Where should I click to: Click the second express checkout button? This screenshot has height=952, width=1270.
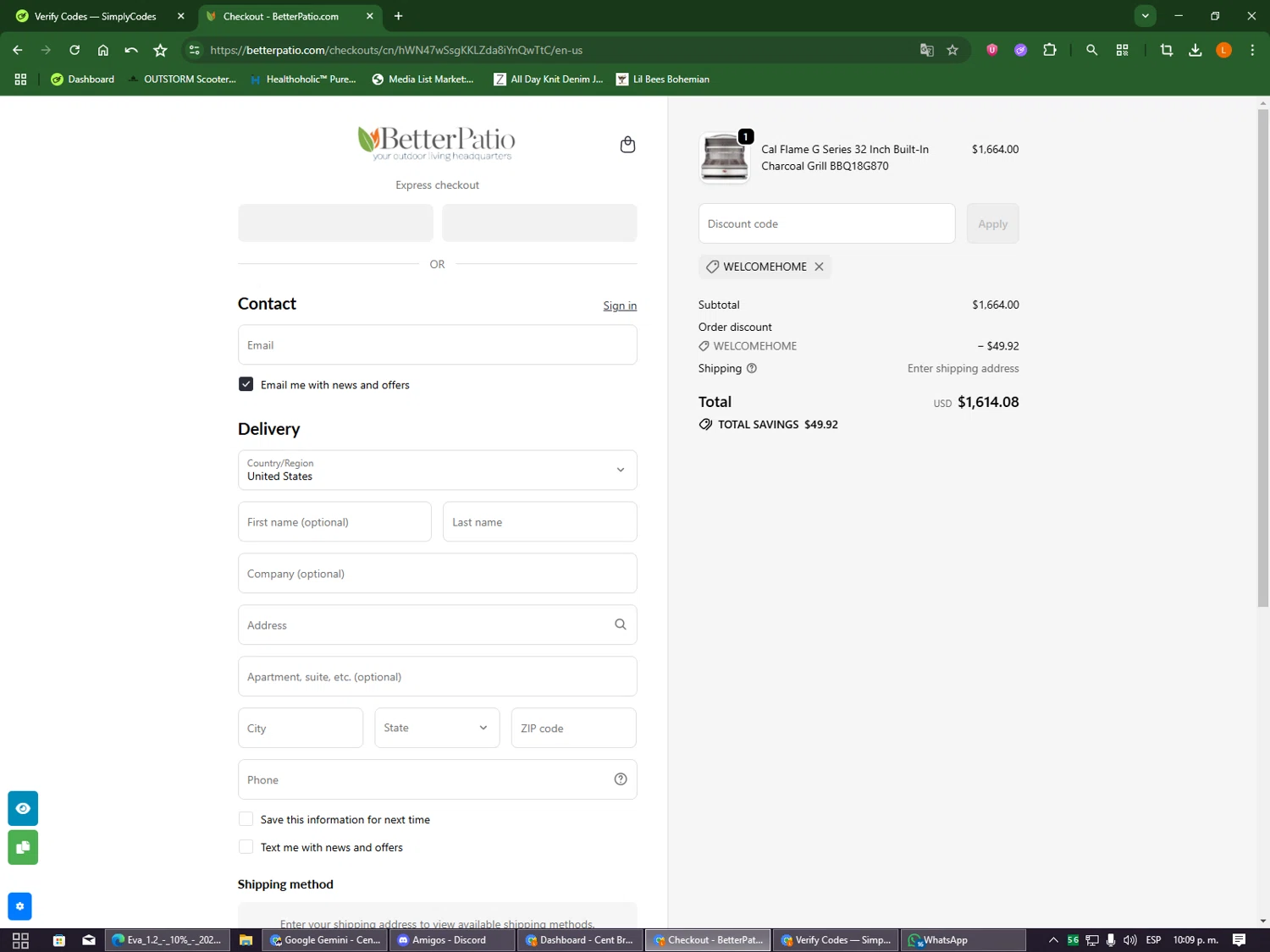pyautogui.click(x=539, y=223)
